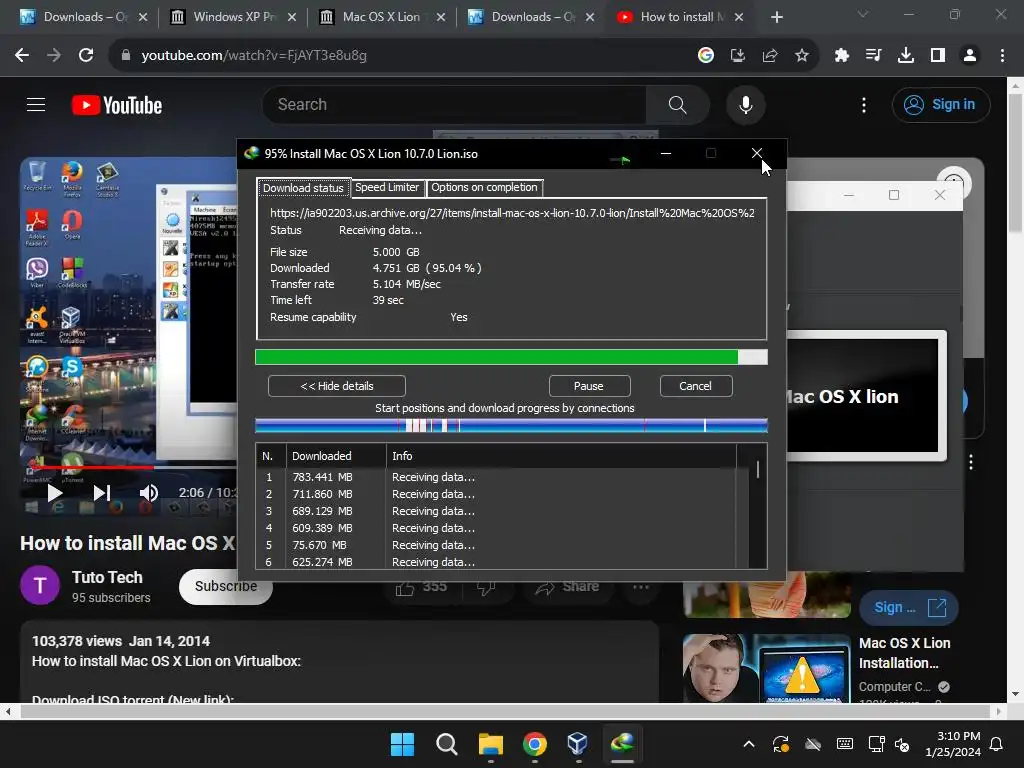Screen dimensions: 1024x768
Task: Open Windows notification bell
Action: click(x=997, y=744)
